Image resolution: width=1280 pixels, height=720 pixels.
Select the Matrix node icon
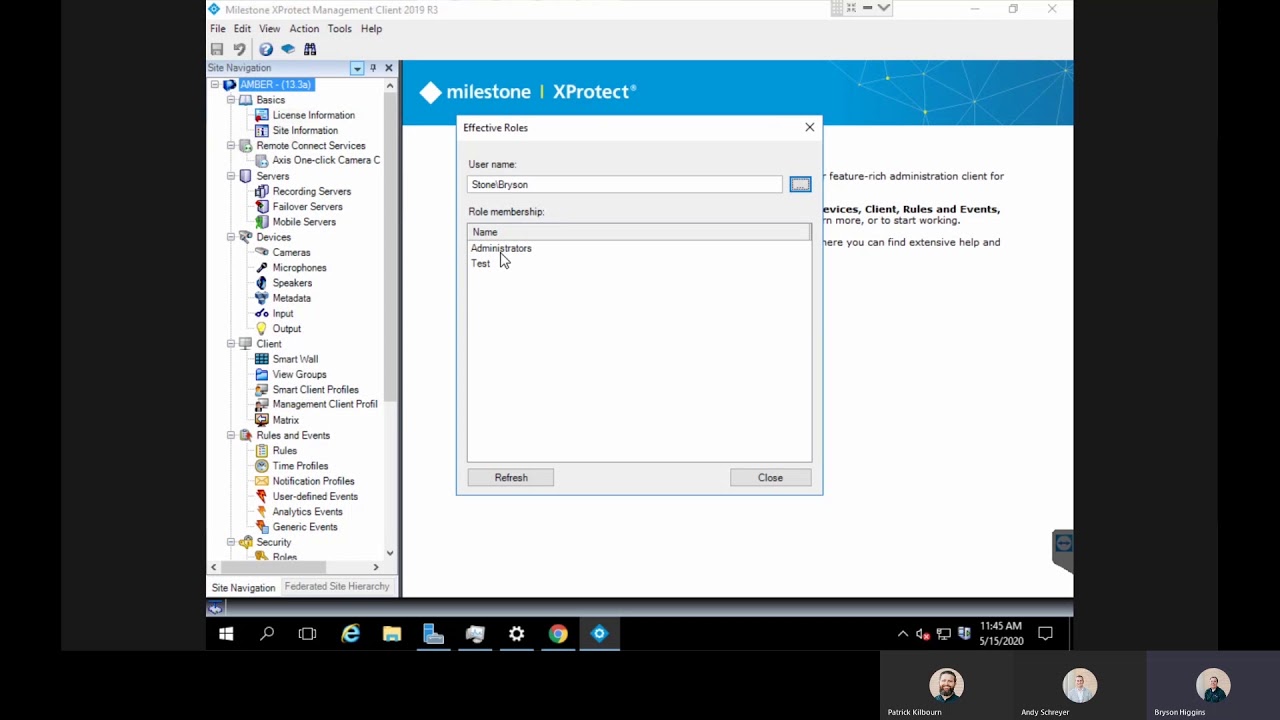(262, 420)
